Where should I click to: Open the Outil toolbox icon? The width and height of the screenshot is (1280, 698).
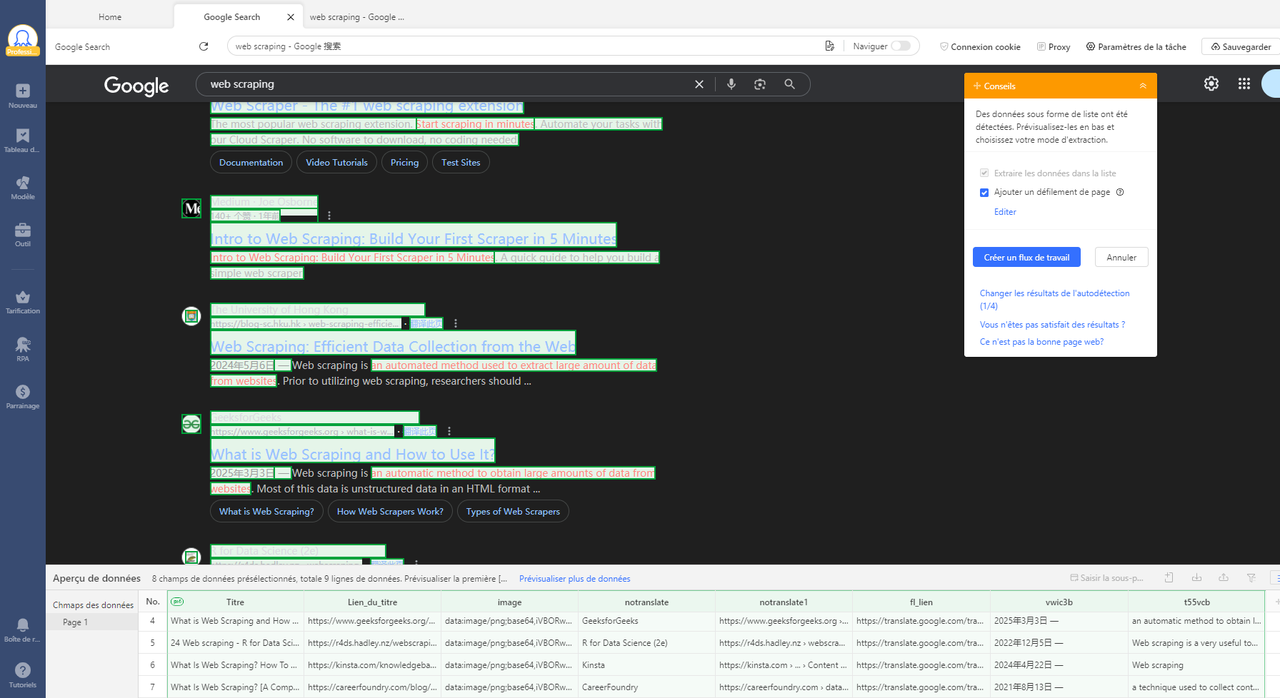point(22,229)
